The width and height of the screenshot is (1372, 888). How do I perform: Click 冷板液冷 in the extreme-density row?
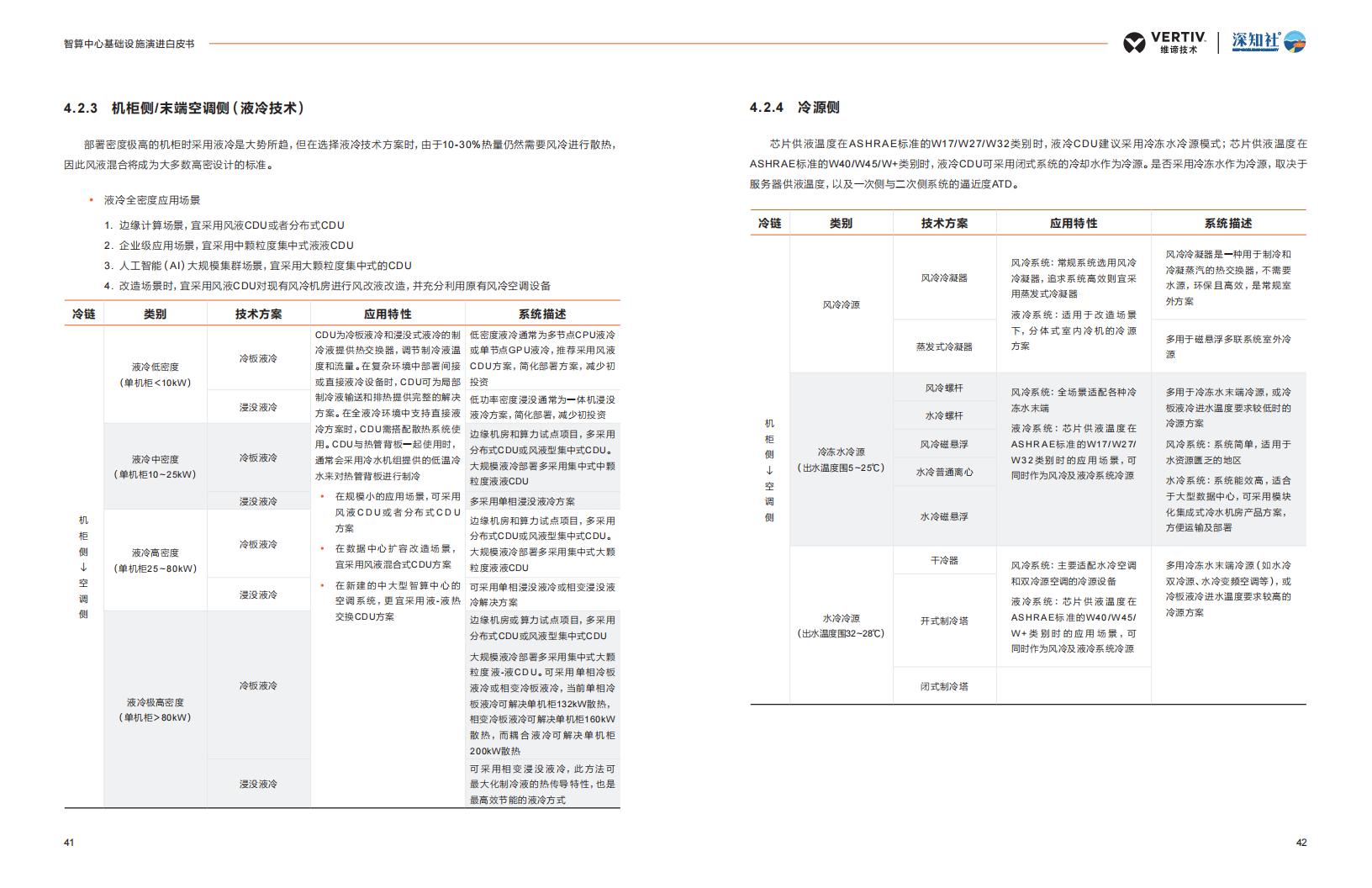tap(258, 685)
